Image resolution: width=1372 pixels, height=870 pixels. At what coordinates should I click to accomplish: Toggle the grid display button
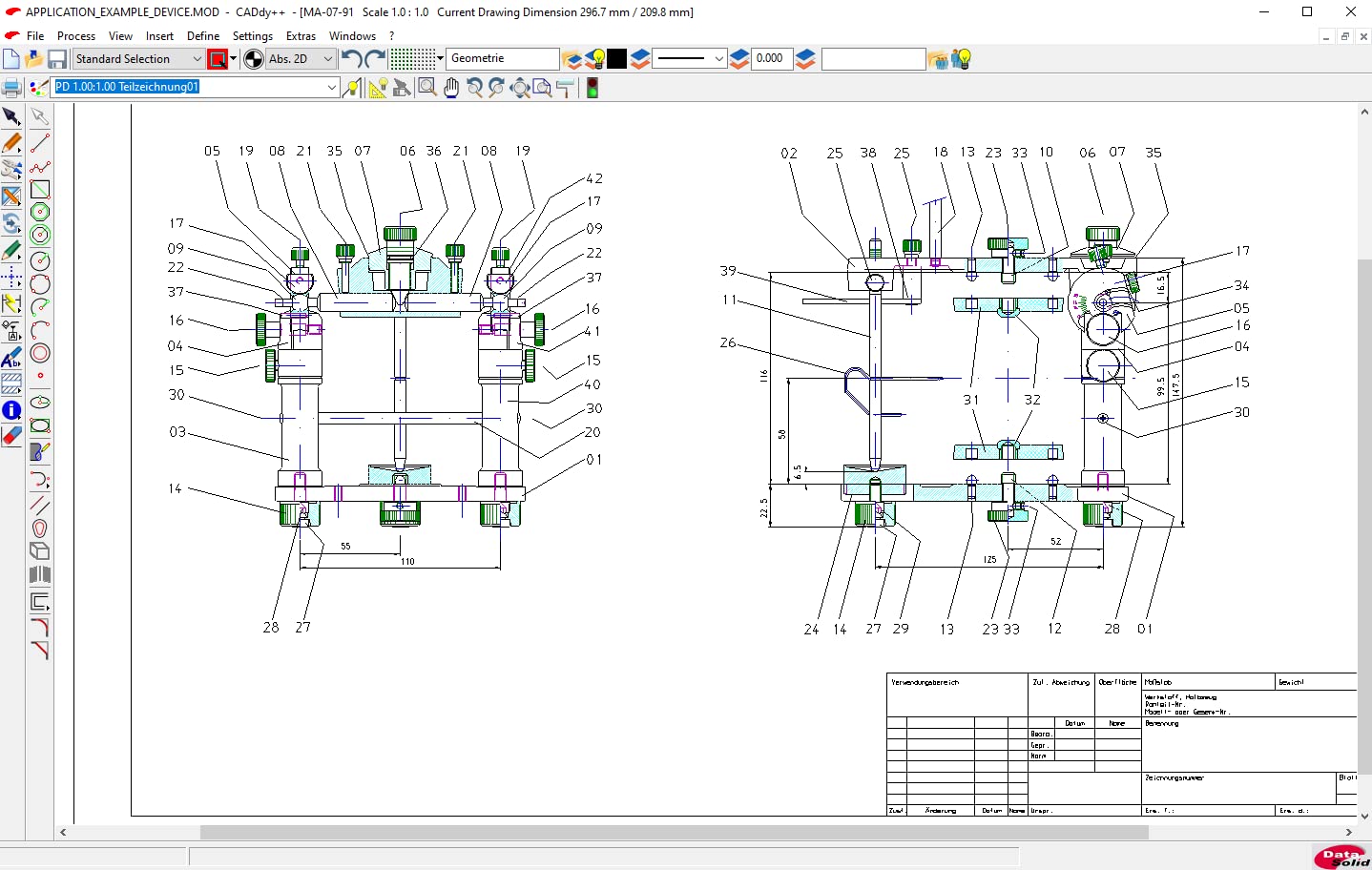pos(412,59)
